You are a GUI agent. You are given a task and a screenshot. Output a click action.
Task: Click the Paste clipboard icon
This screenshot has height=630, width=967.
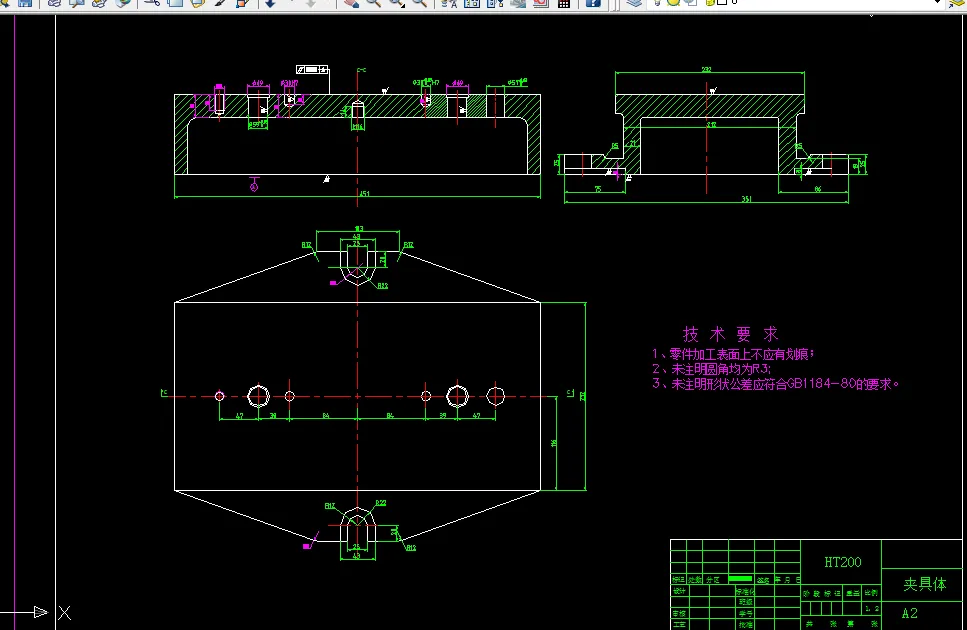click(x=197, y=2)
